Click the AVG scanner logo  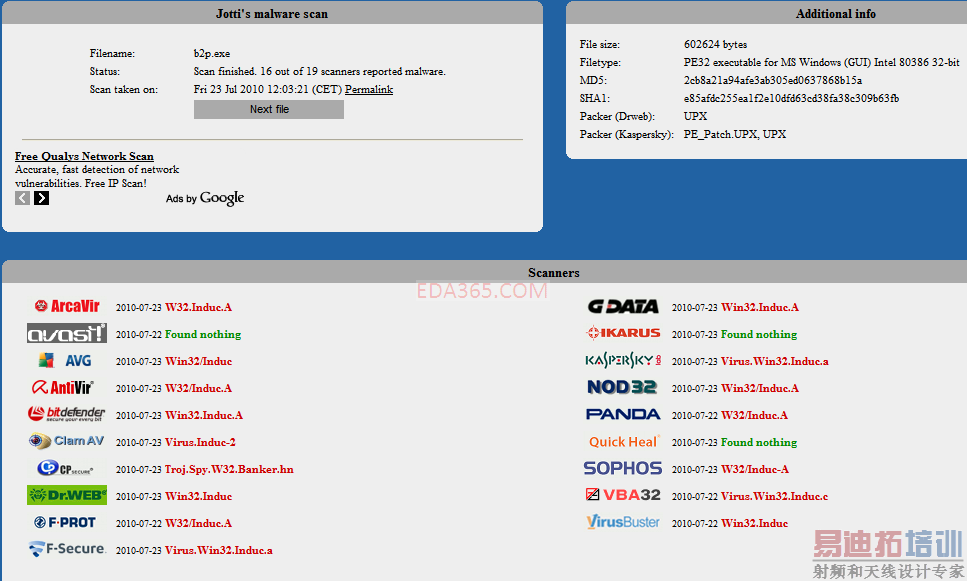pos(65,360)
